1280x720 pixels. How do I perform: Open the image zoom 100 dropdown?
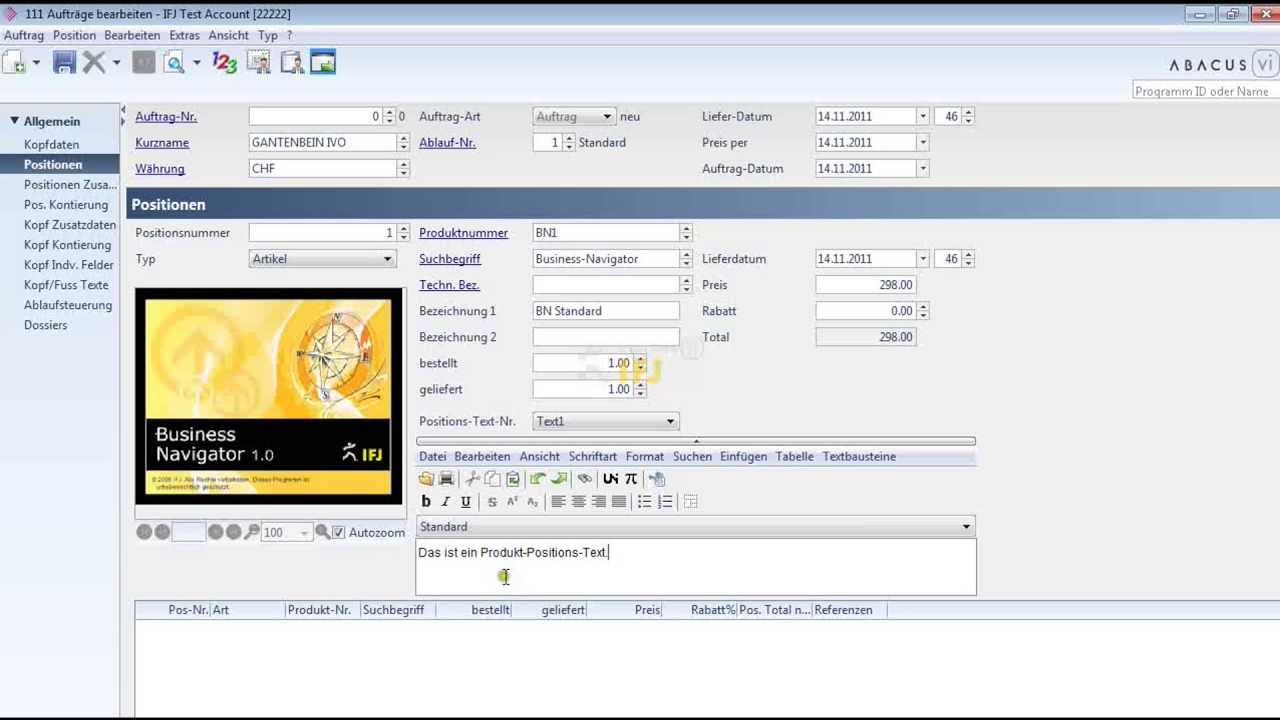[x=304, y=533]
